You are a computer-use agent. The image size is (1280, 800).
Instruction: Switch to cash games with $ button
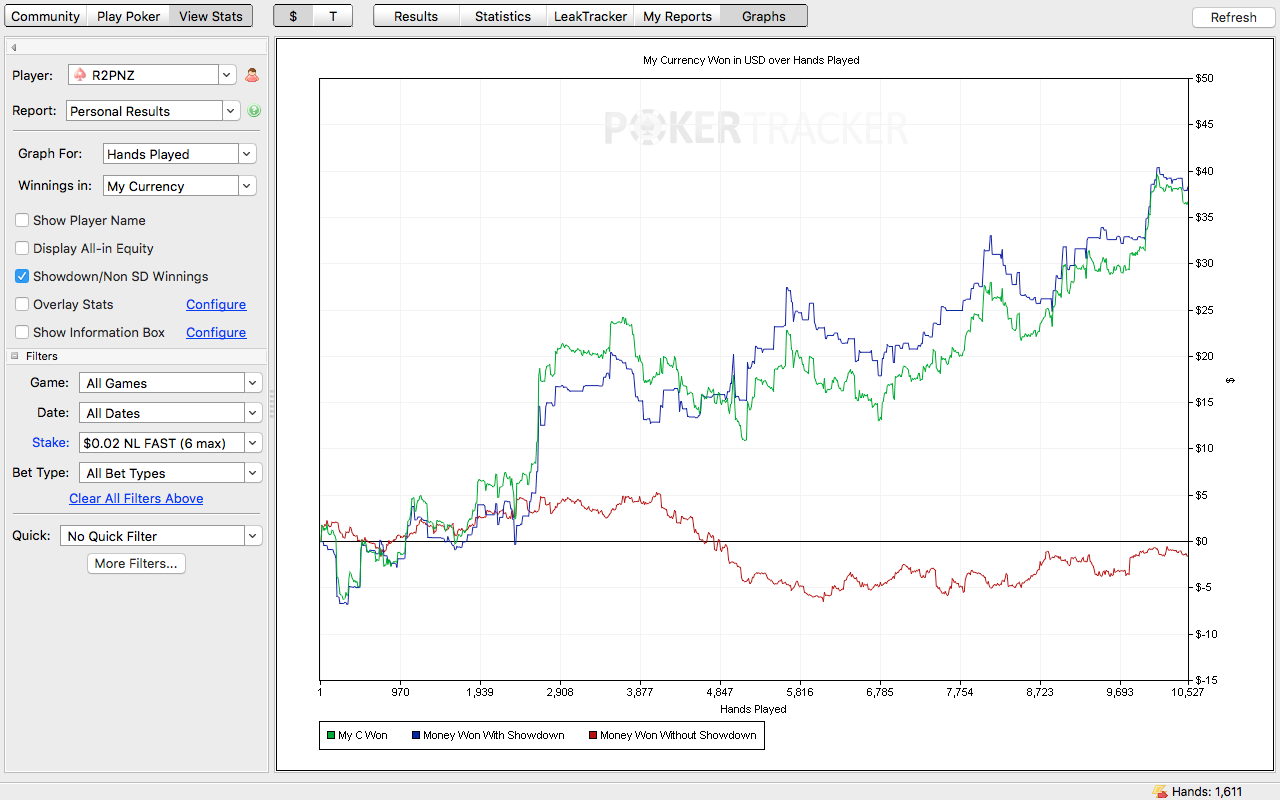pyautogui.click(x=293, y=16)
